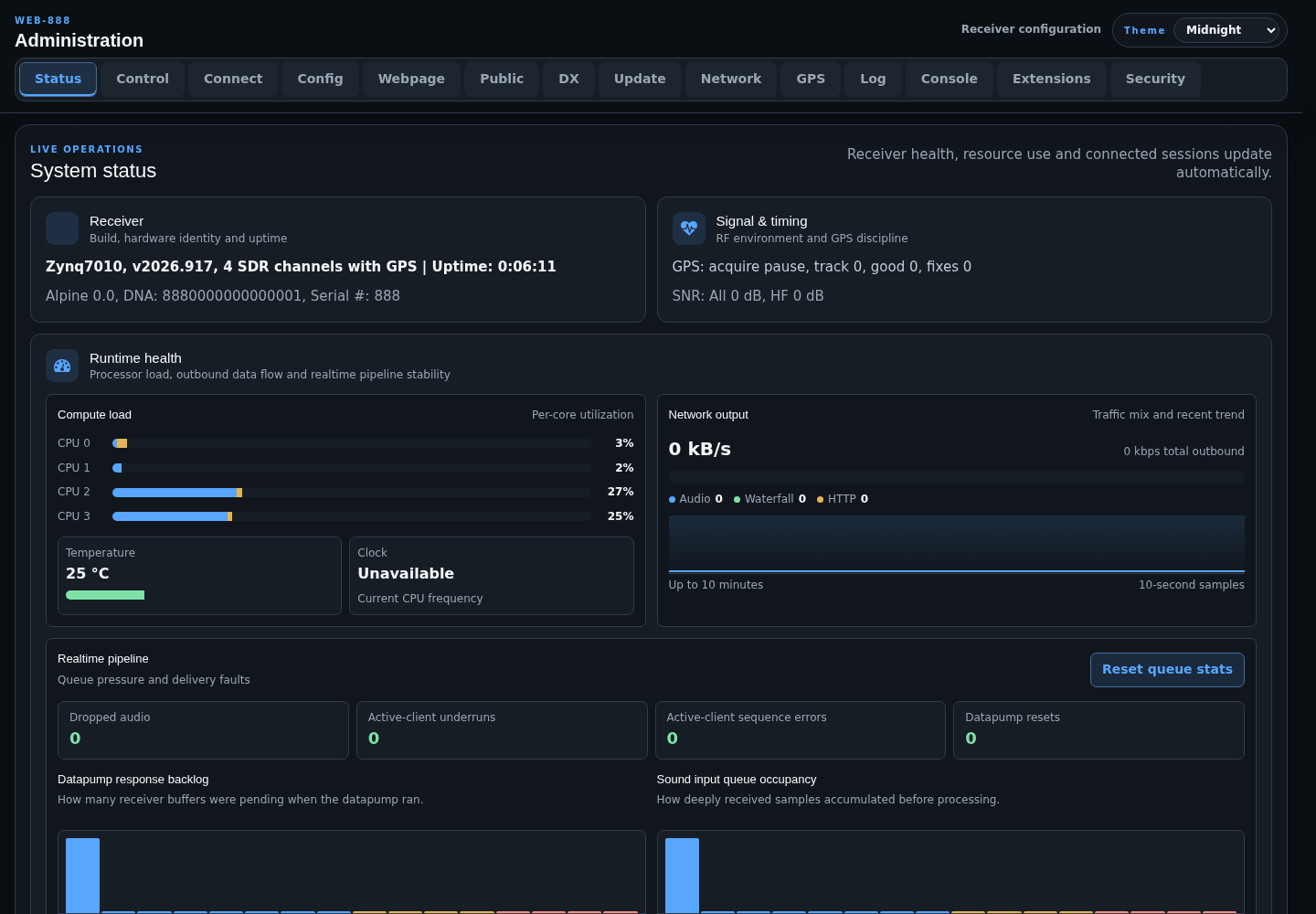Click the green temperature level bar
Image resolution: width=1316 pixels, height=914 pixels.
(x=105, y=595)
